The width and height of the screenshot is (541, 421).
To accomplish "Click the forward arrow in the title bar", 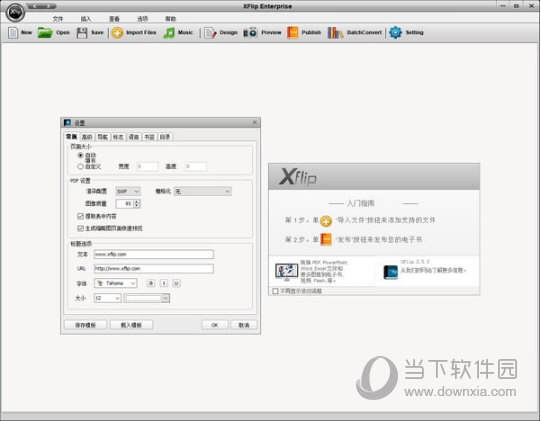I will click(x=50, y=6).
